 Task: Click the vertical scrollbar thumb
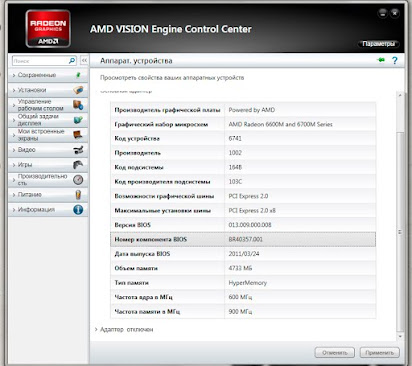click(x=400, y=231)
